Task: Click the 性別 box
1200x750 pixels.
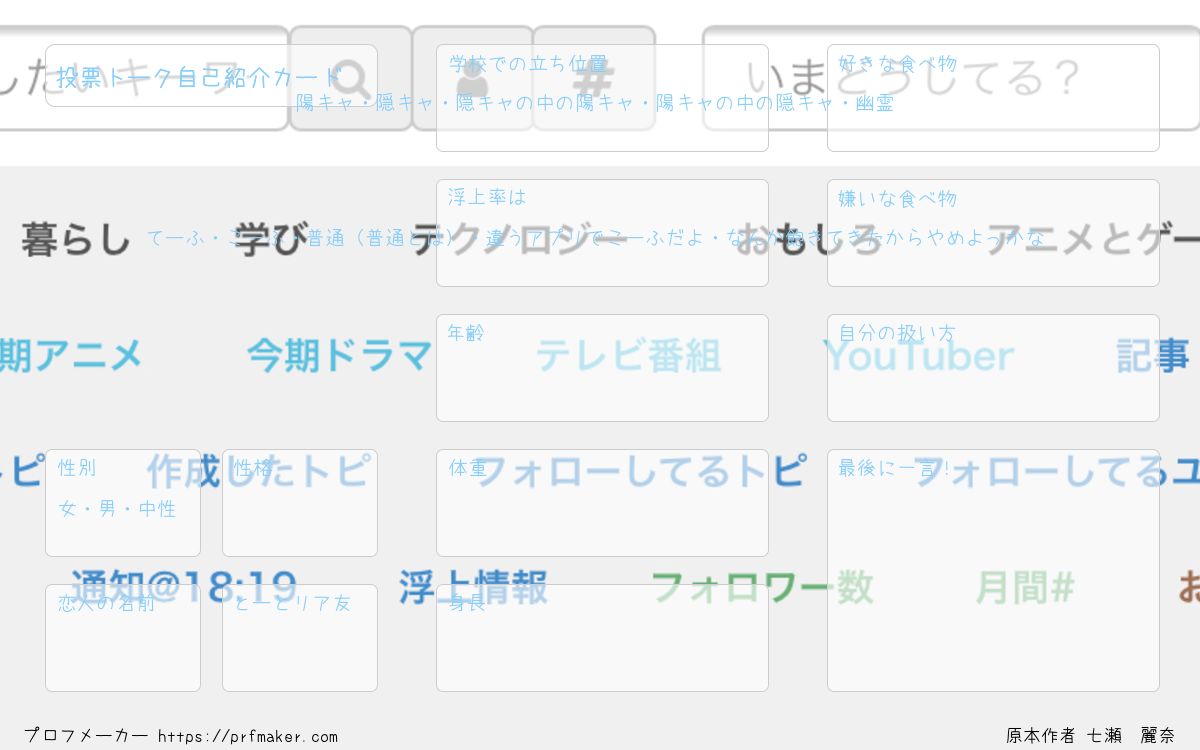Action: pyautogui.click(x=123, y=503)
